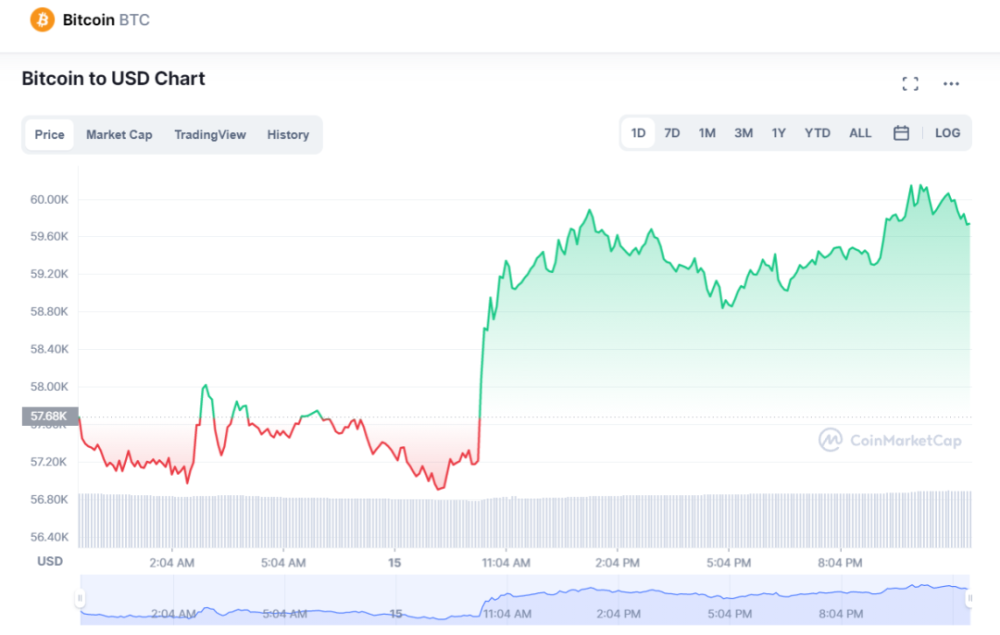Select the 7D time range
Image resolution: width=1000 pixels, height=635 pixels.
(x=672, y=133)
